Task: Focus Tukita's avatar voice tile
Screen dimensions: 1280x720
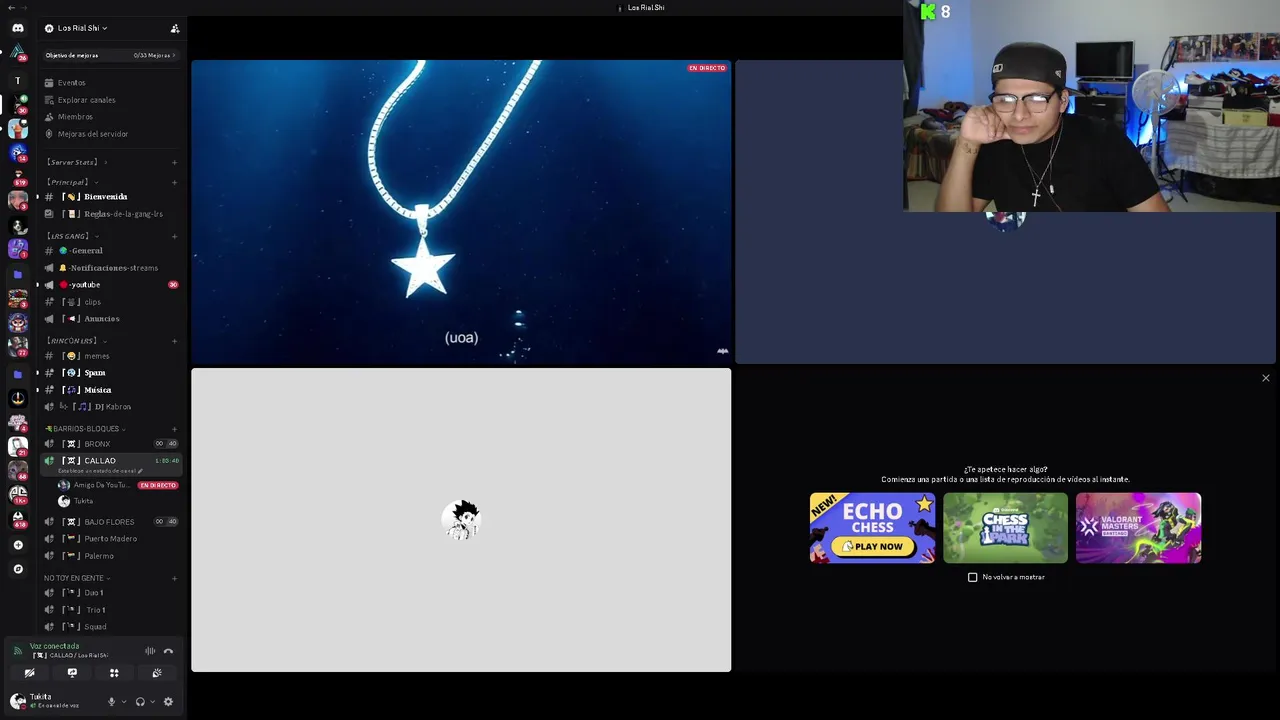Action: tap(461, 520)
